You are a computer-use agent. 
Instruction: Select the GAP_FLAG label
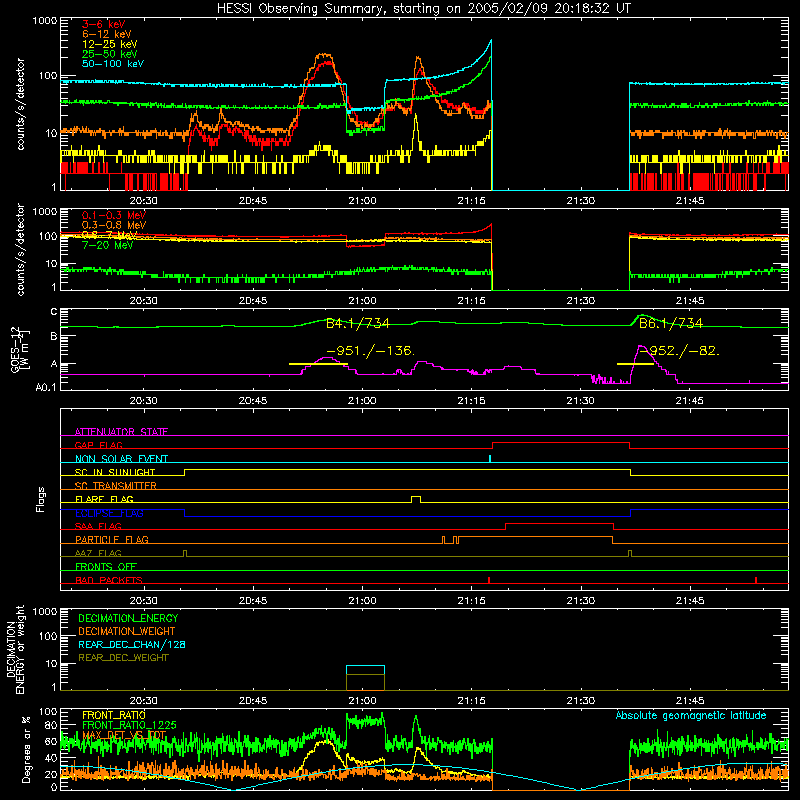98,445
